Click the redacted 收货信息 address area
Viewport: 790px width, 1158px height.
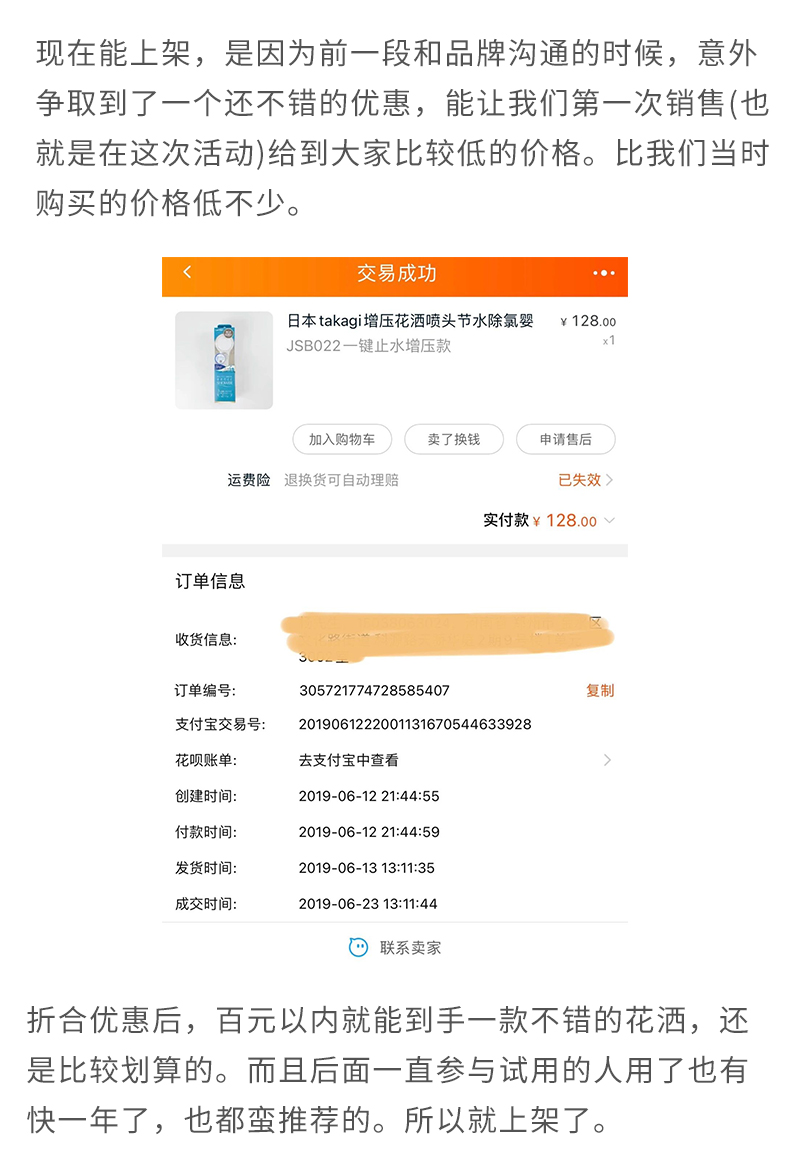[x=447, y=635]
